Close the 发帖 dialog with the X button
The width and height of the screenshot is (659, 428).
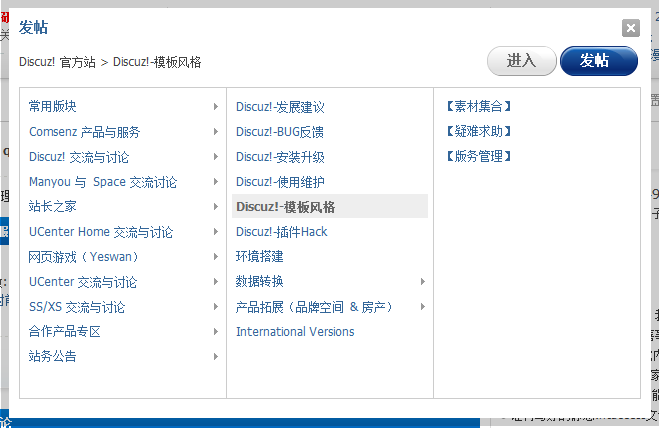click(630, 28)
